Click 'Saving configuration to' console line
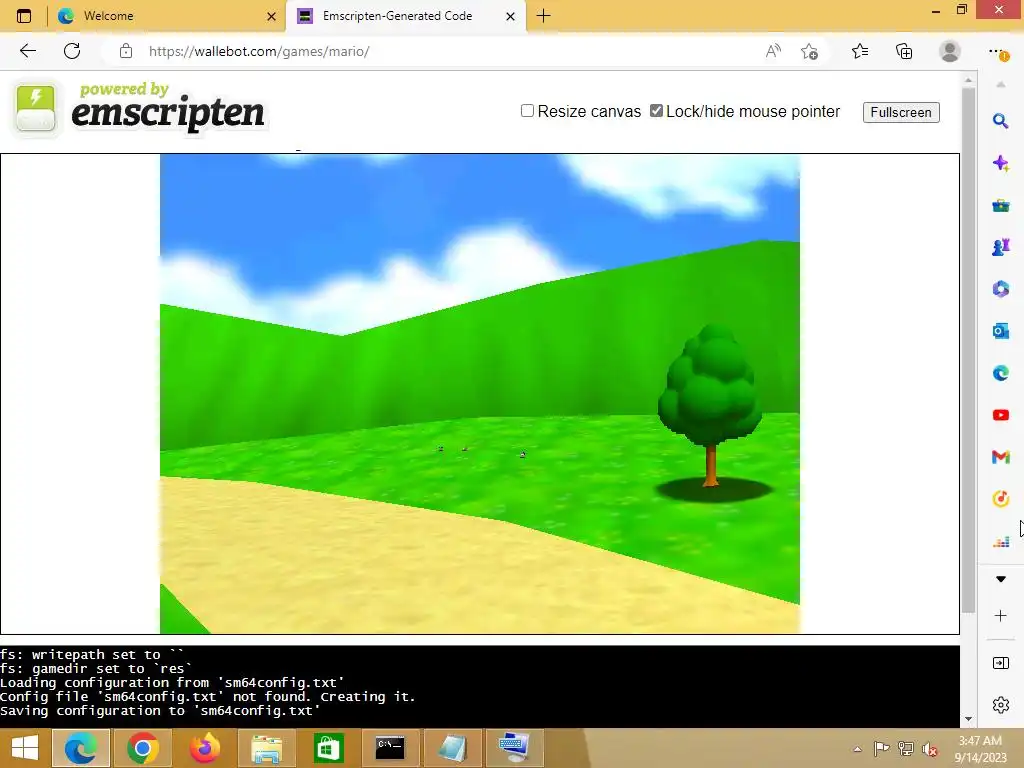1024x768 pixels. click(160, 711)
